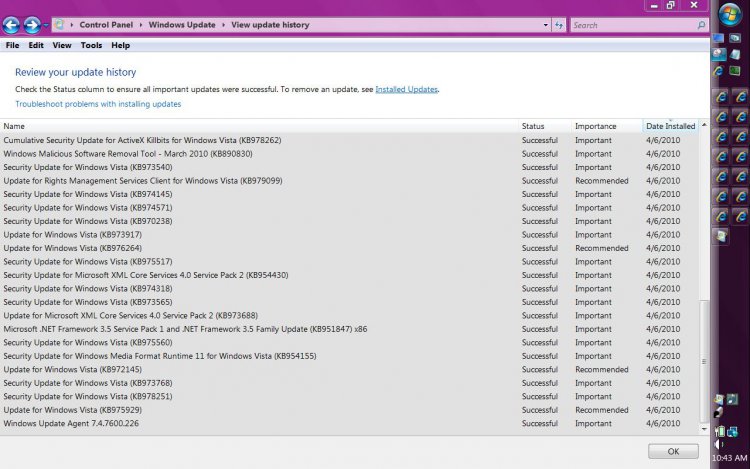Click the magnifier icon in the Search box
This screenshot has height=469, width=750.
click(x=701, y=25)
